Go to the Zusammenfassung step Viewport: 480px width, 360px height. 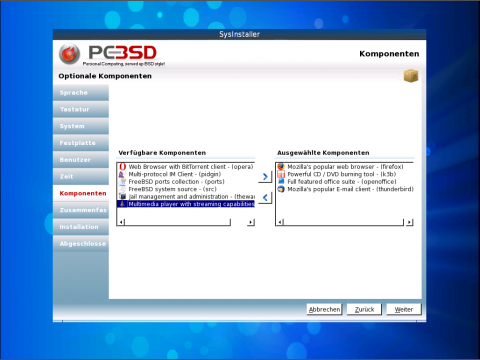(81, 210)
